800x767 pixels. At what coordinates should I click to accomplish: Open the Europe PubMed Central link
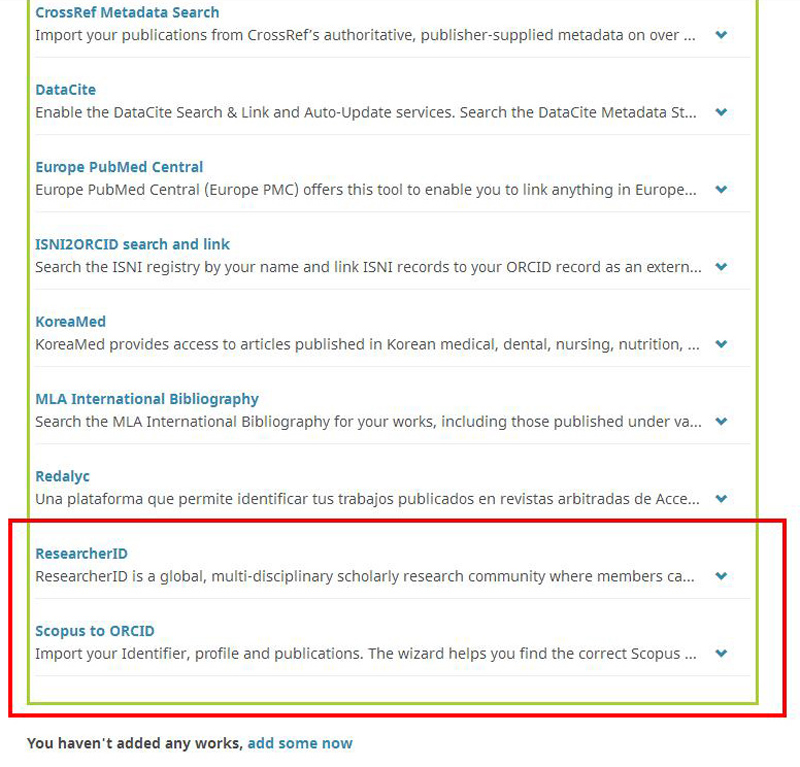[119, 167]
